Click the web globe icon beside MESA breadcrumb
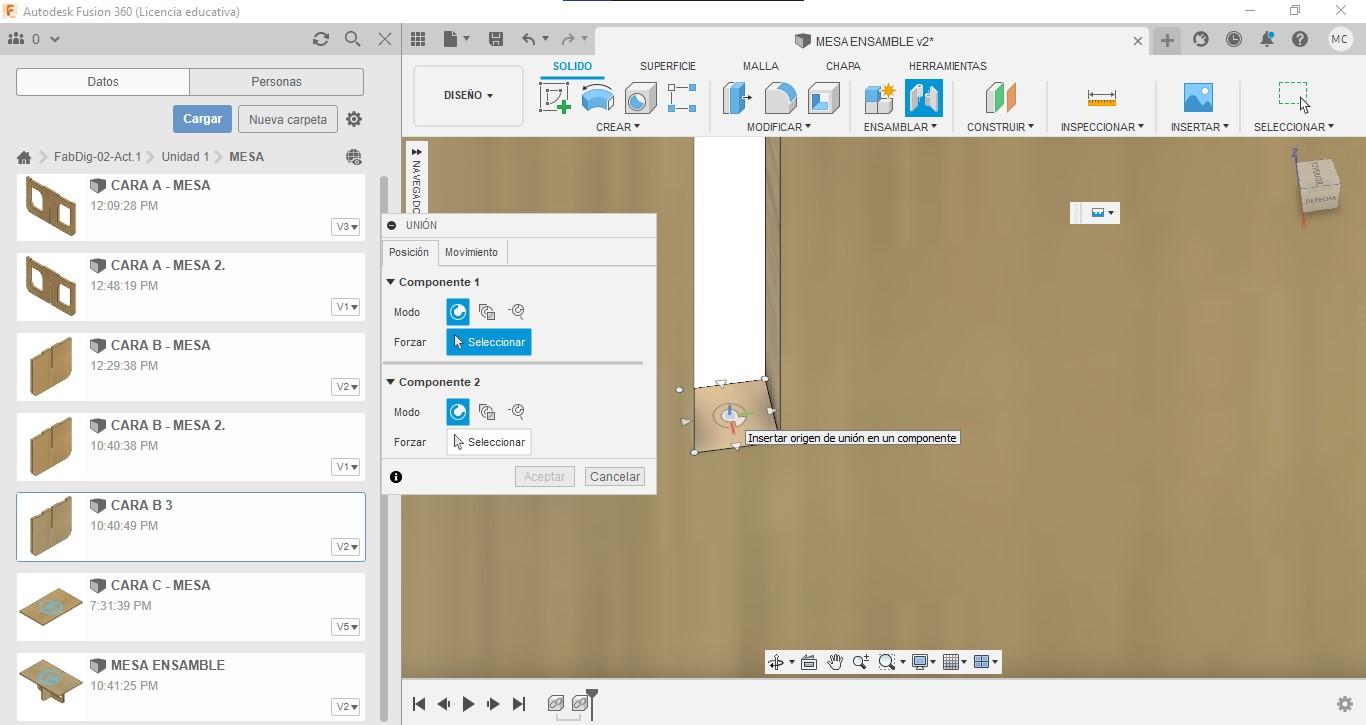This screenshot has width=1366, height=725. (x=353, y=157)
